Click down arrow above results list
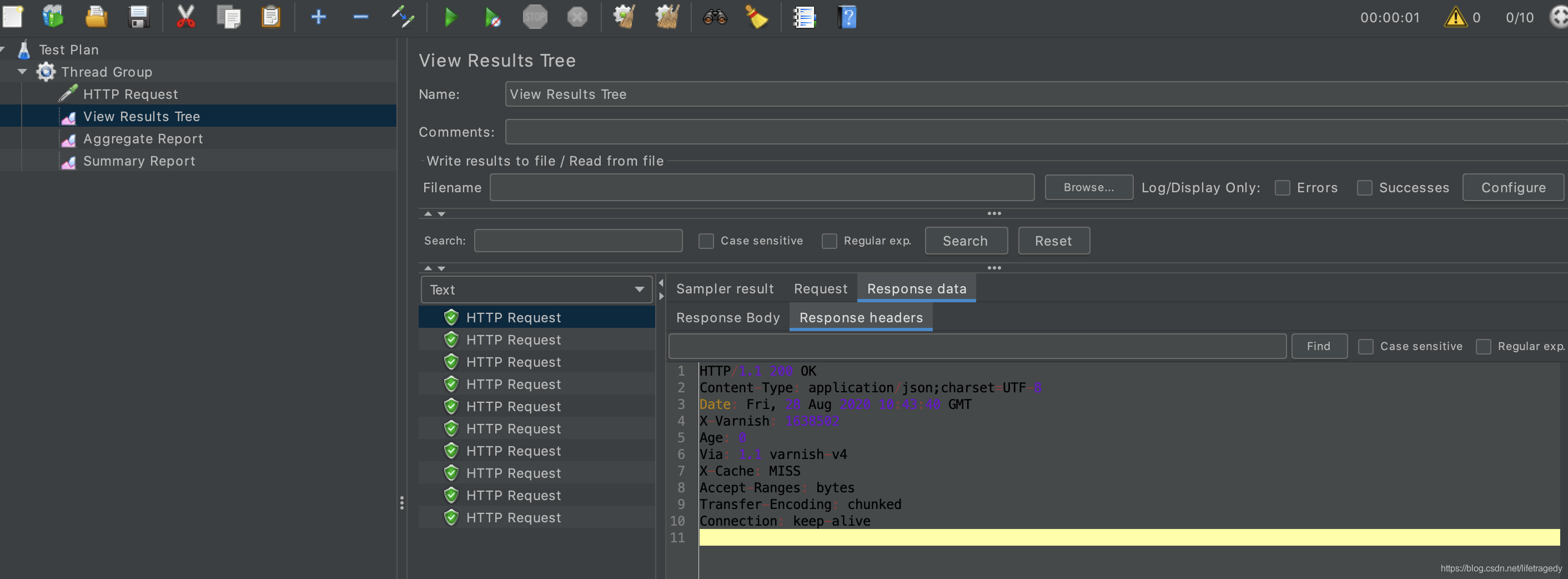Image resolution: width=1568 pixels, height=579 pixels. [x=441, y=268]
